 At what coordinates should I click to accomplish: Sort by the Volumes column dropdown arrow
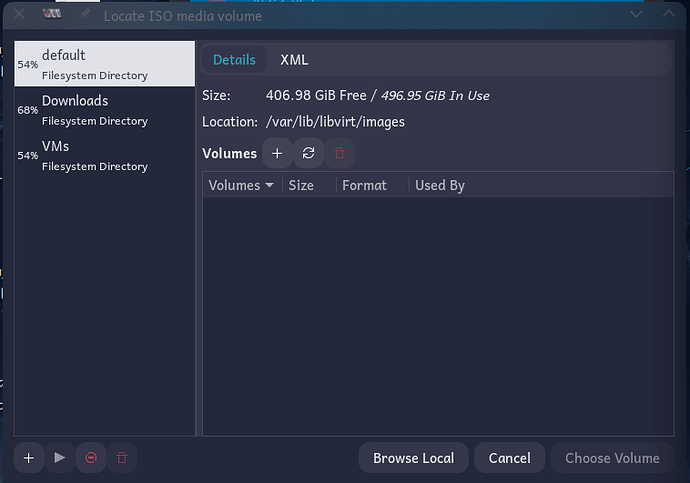click(x=269, y=186)
